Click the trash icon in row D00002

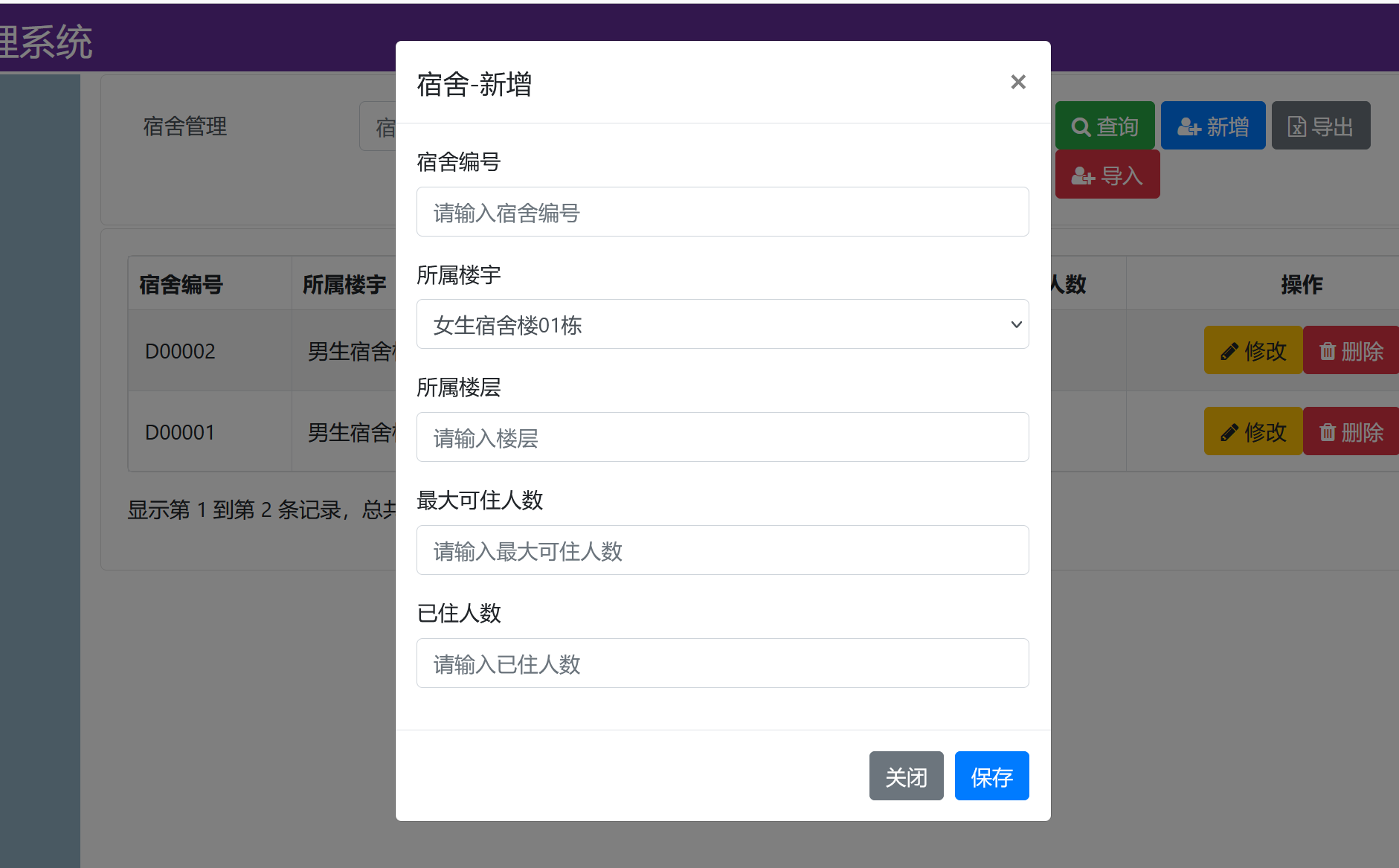(1328, 351)
